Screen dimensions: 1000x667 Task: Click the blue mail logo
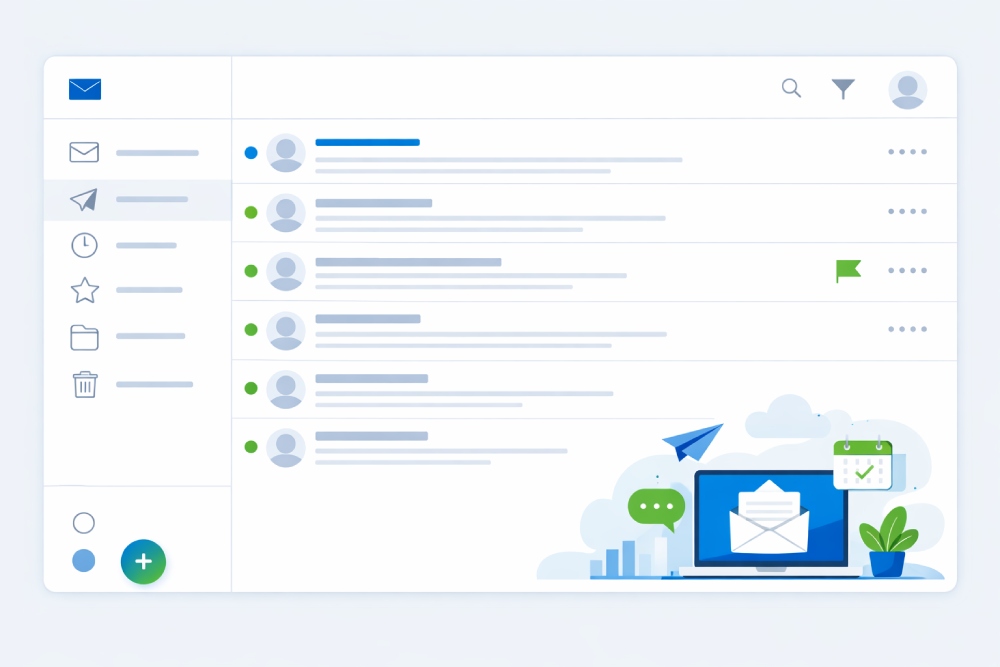85,89
